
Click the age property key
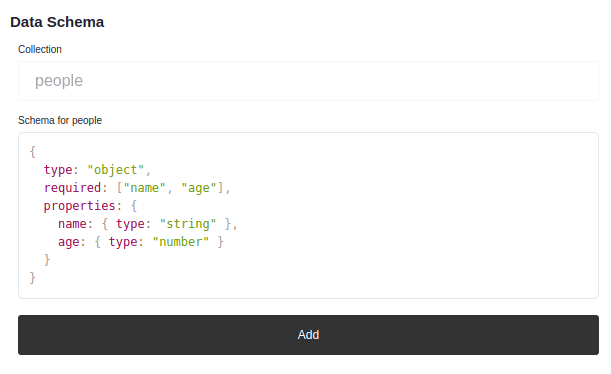coord(69,242)
